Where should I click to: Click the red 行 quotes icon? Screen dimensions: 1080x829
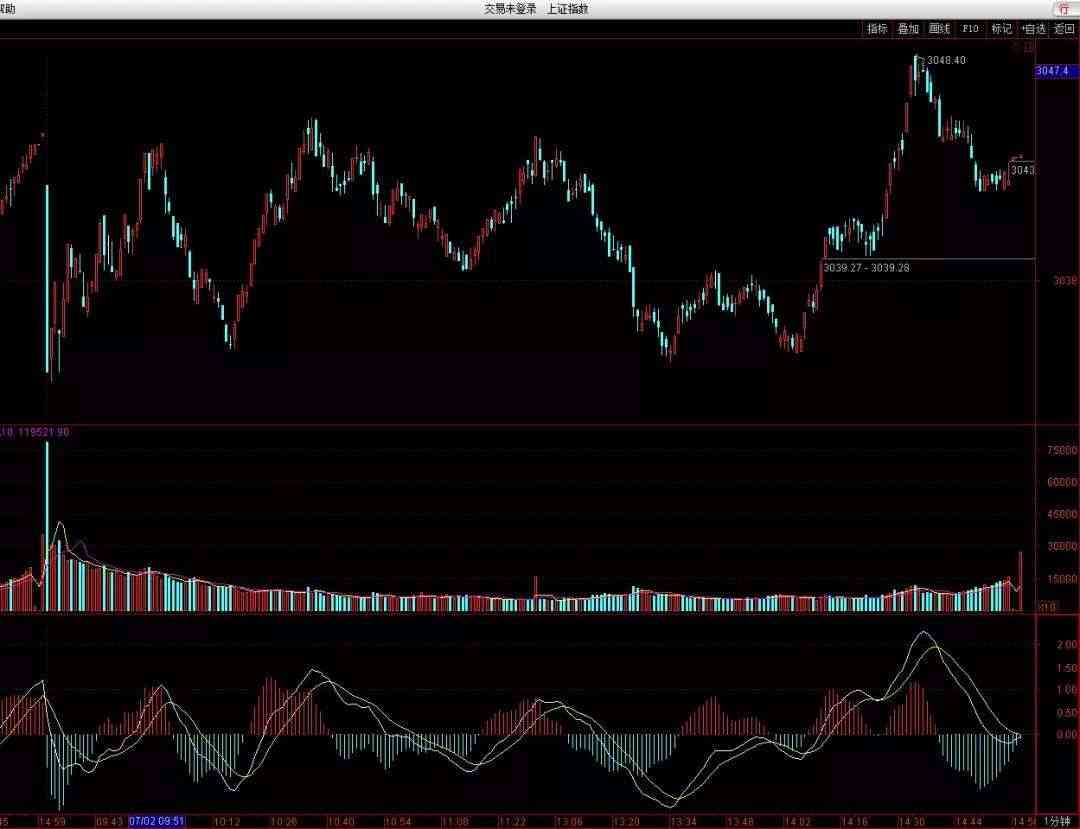pyautogui.click(x=1063, y=9)
